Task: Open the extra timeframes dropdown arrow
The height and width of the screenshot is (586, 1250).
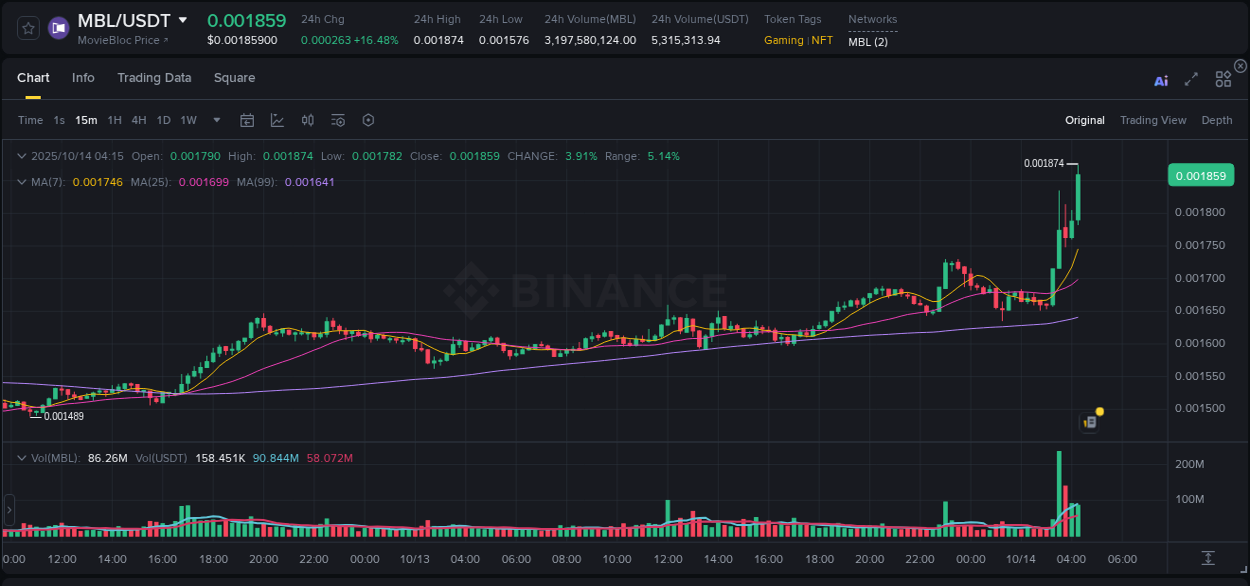Action: (x=215, y=120)
